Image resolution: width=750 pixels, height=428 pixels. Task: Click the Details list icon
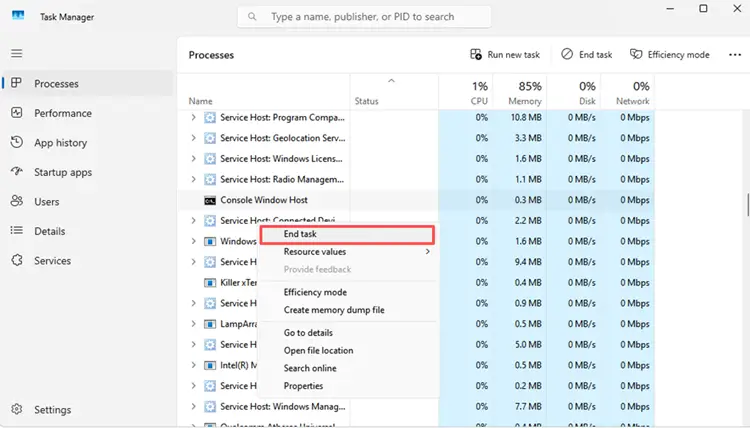17,230
